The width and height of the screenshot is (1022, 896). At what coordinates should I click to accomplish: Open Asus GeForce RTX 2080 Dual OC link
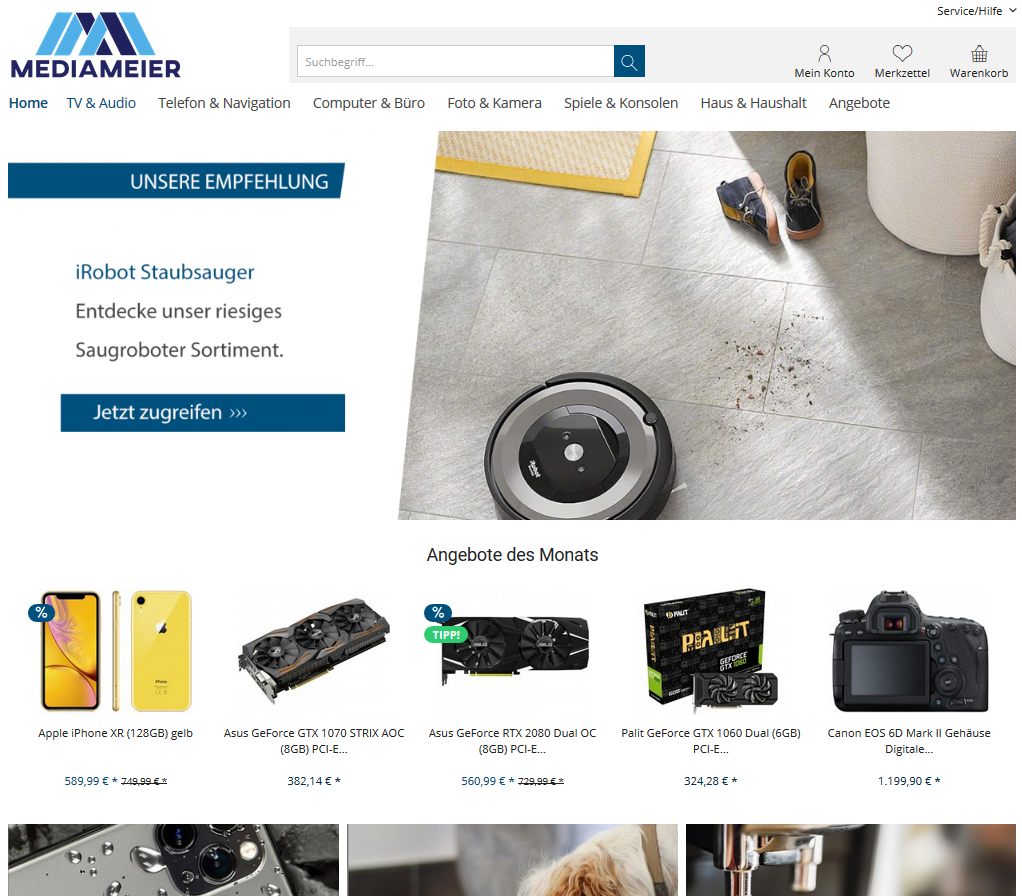click(x=512, y=741)
